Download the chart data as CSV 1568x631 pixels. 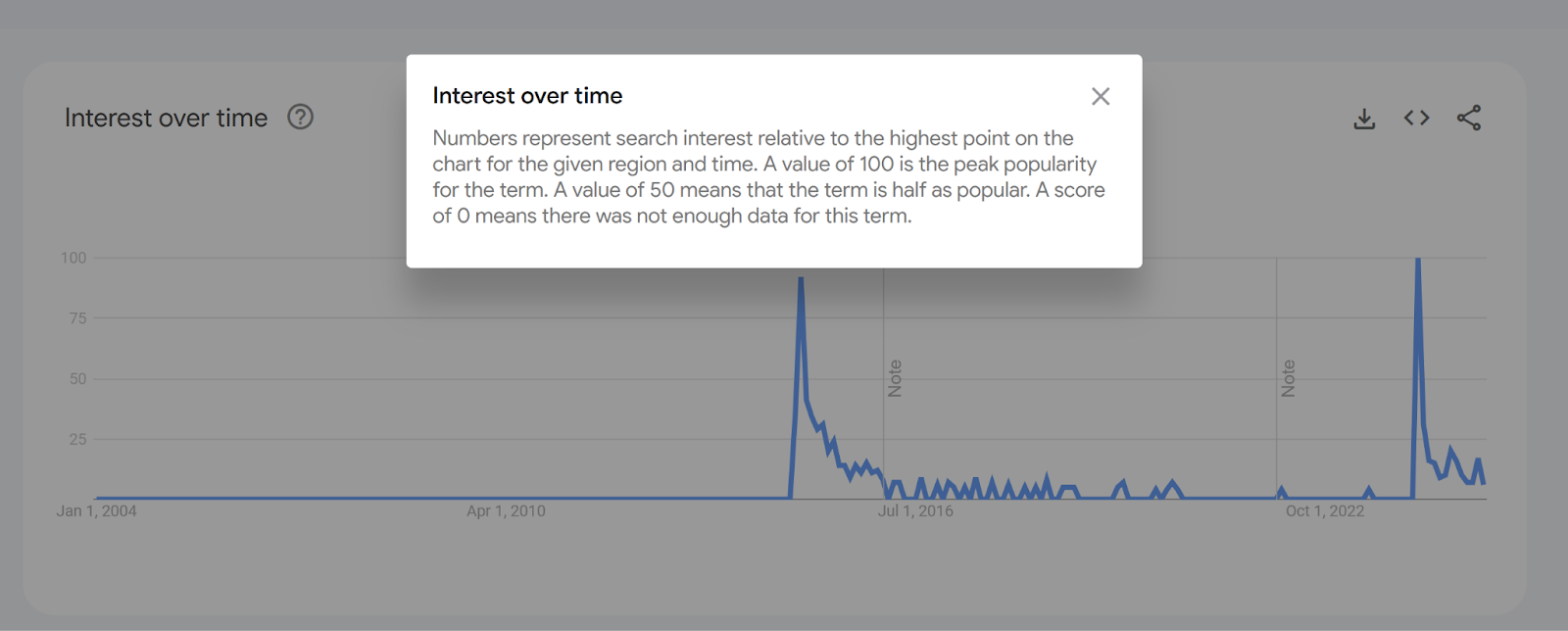tap(1364, 119)
